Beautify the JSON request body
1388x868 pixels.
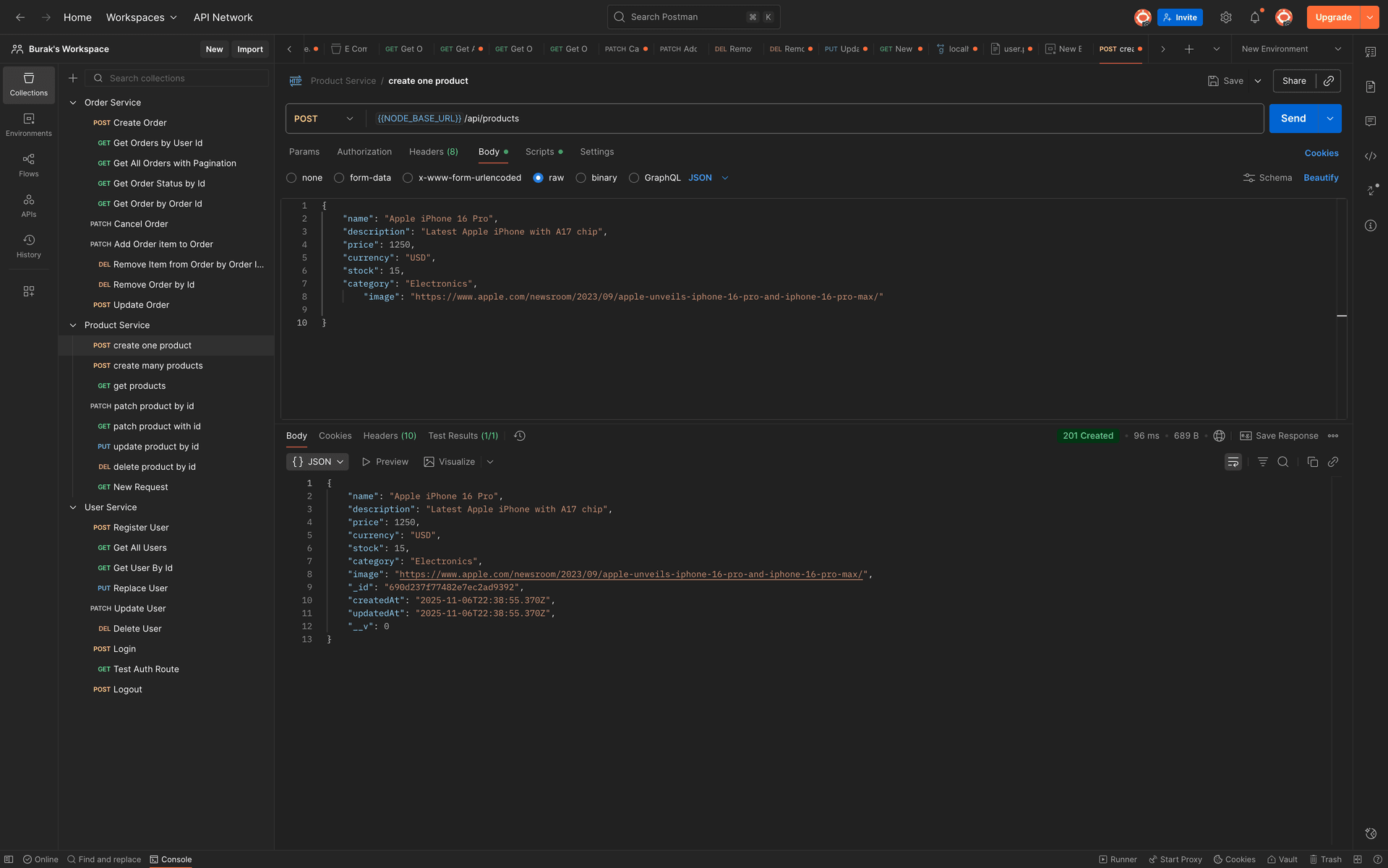[1321, 177]
